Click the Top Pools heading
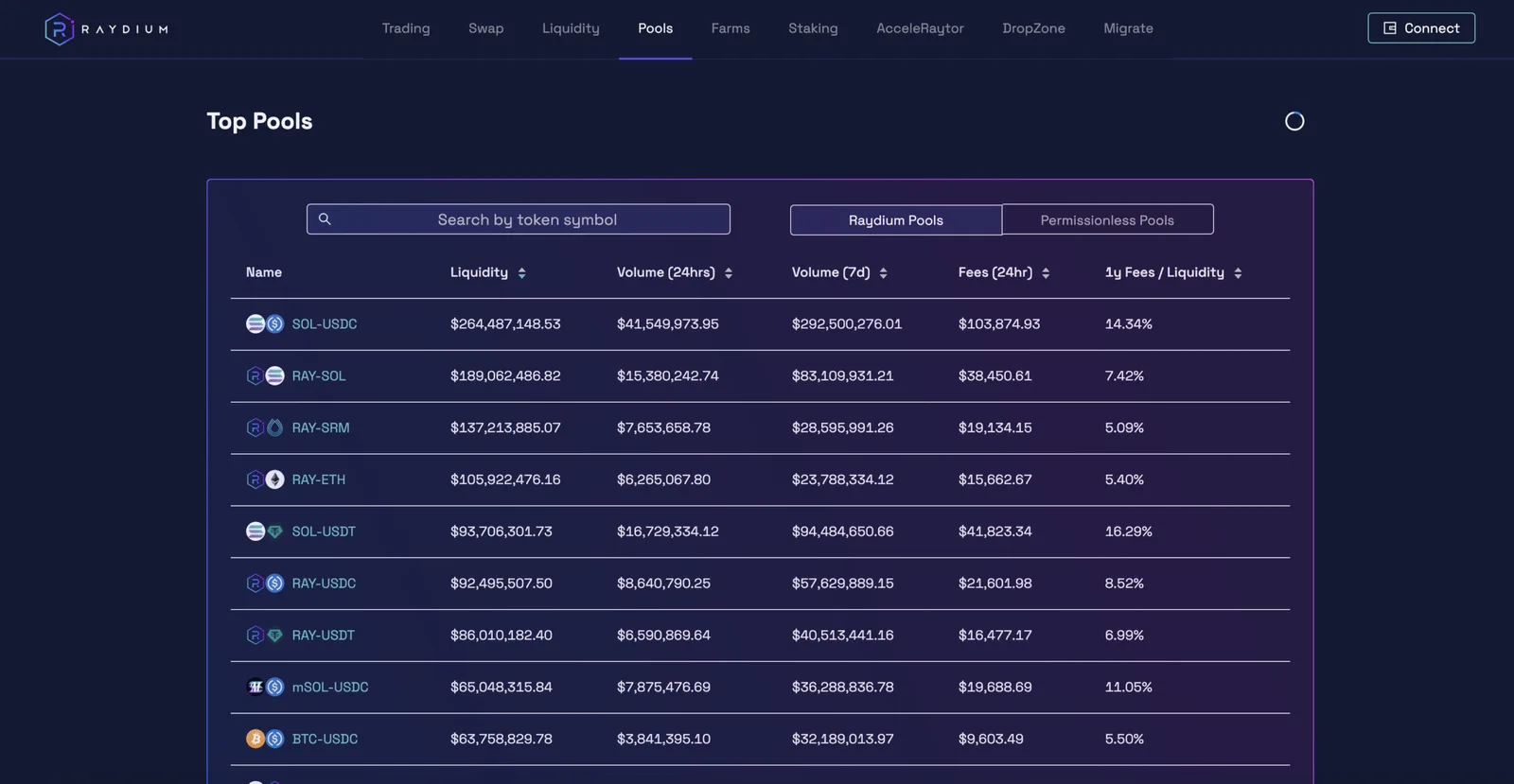This screenshot has width=1514, height=784. [x=259, y=121]
